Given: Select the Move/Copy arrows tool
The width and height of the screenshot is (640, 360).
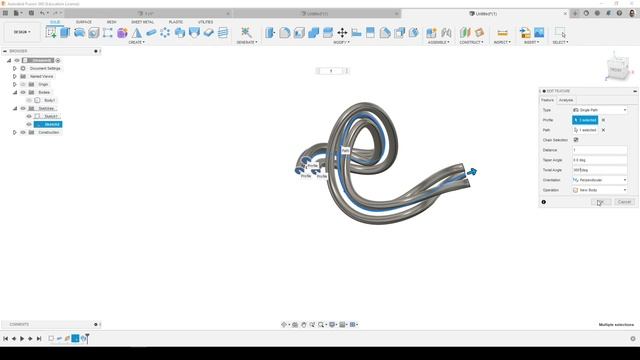Looking at the screenshot, I should [x=342, y=33].
